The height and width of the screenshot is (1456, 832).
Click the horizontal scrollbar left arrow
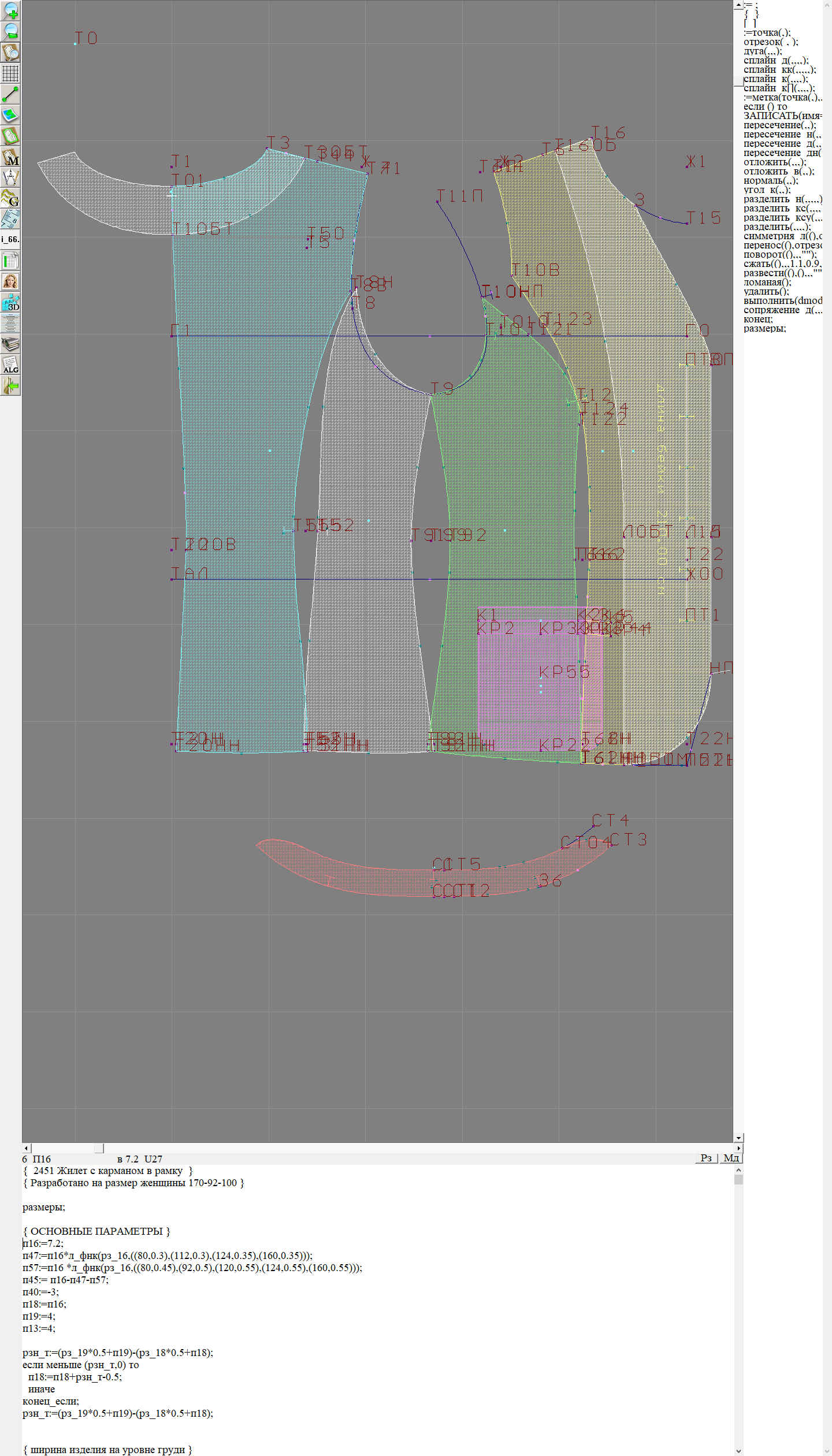coord(26,1148)
